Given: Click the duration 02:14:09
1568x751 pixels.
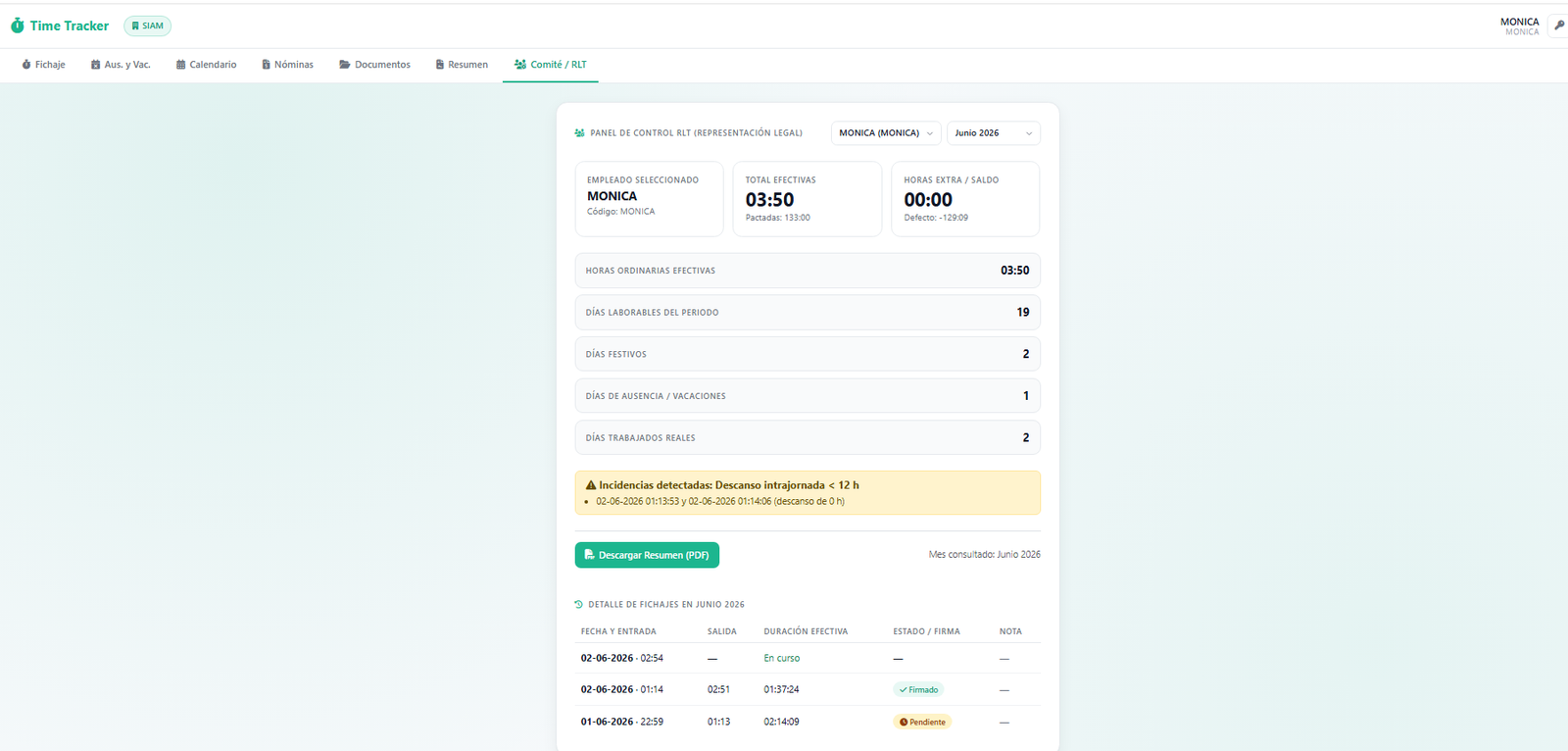Looking at the screenshot, I should point(781,723).
